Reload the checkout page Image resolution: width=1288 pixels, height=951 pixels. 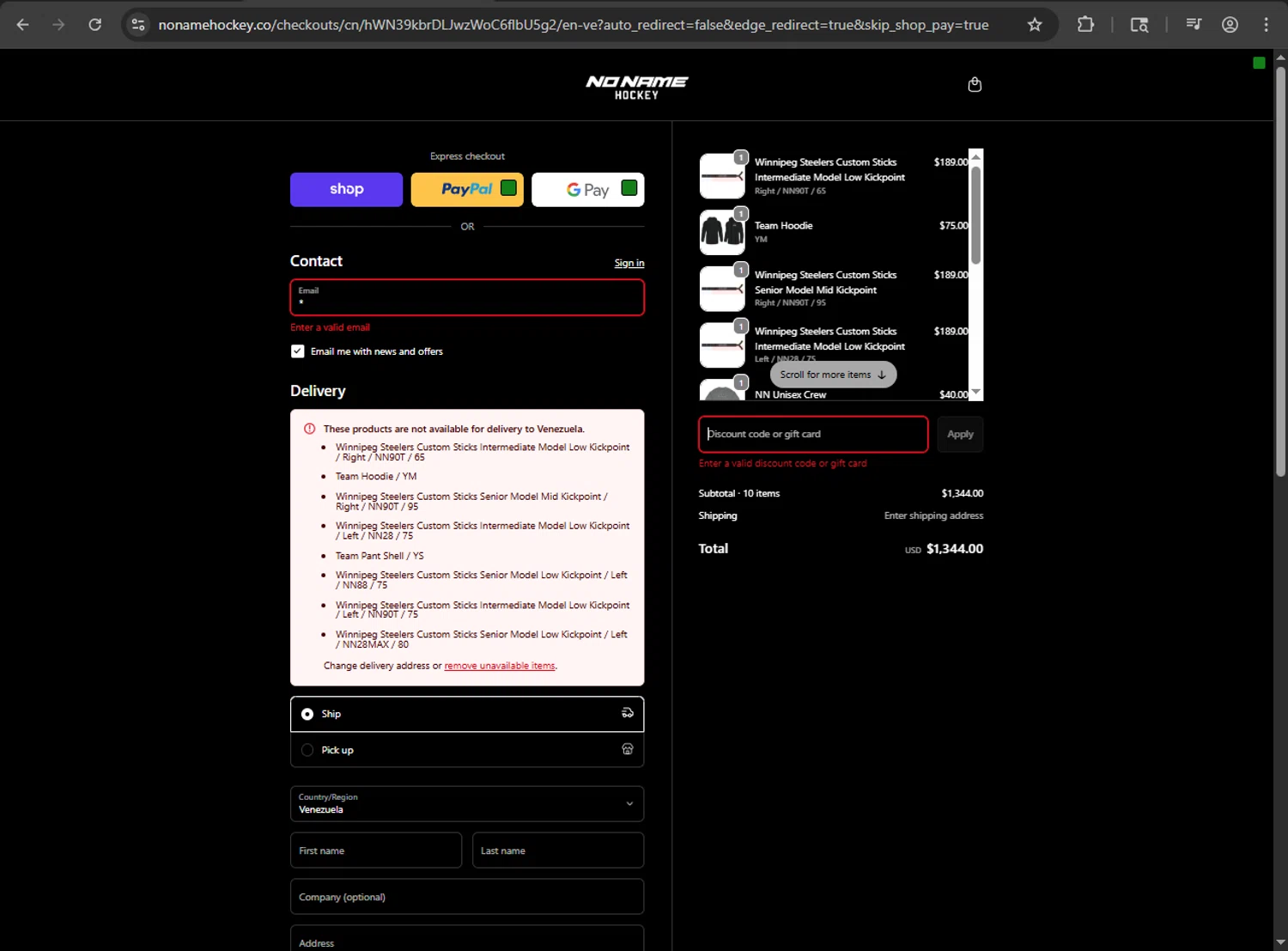[x=95, y=25]
